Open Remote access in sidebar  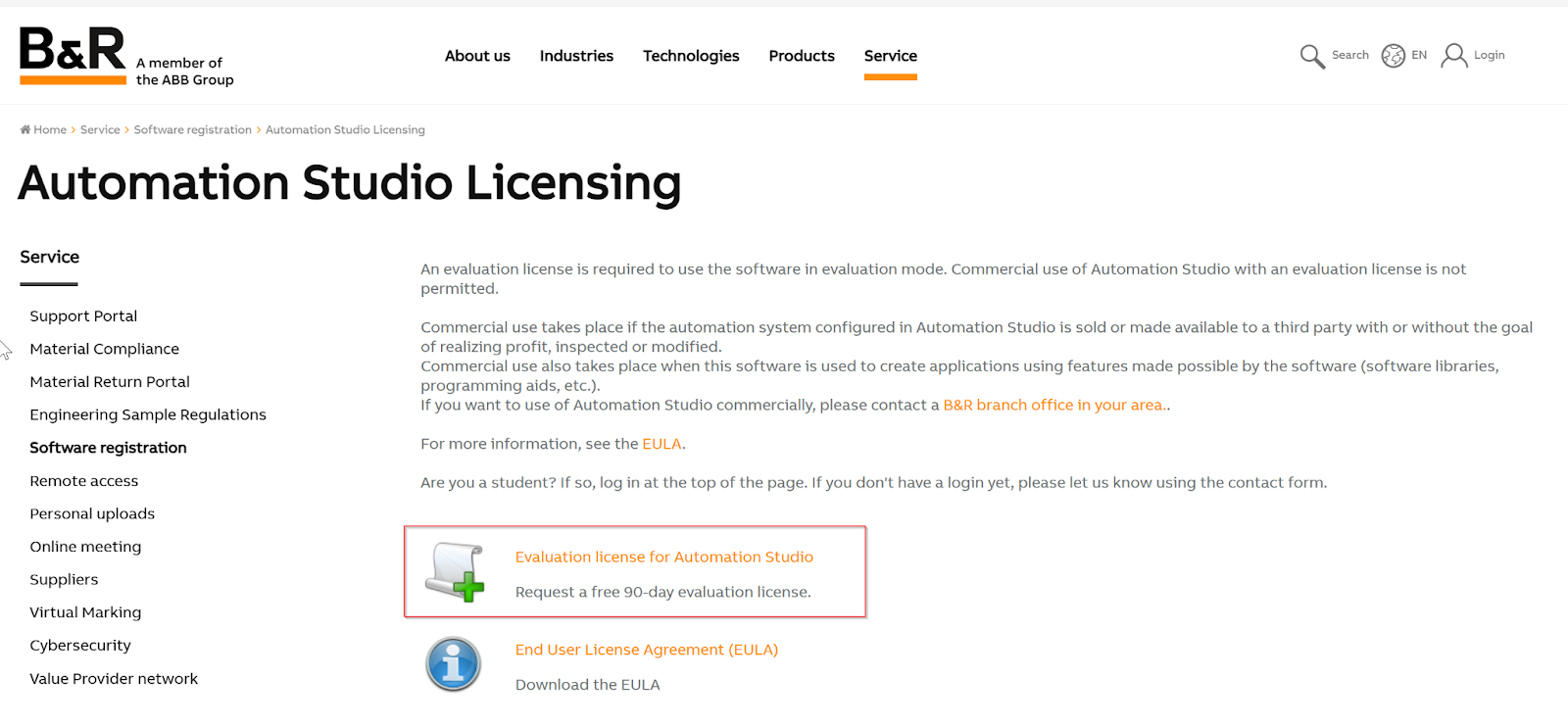84,480
